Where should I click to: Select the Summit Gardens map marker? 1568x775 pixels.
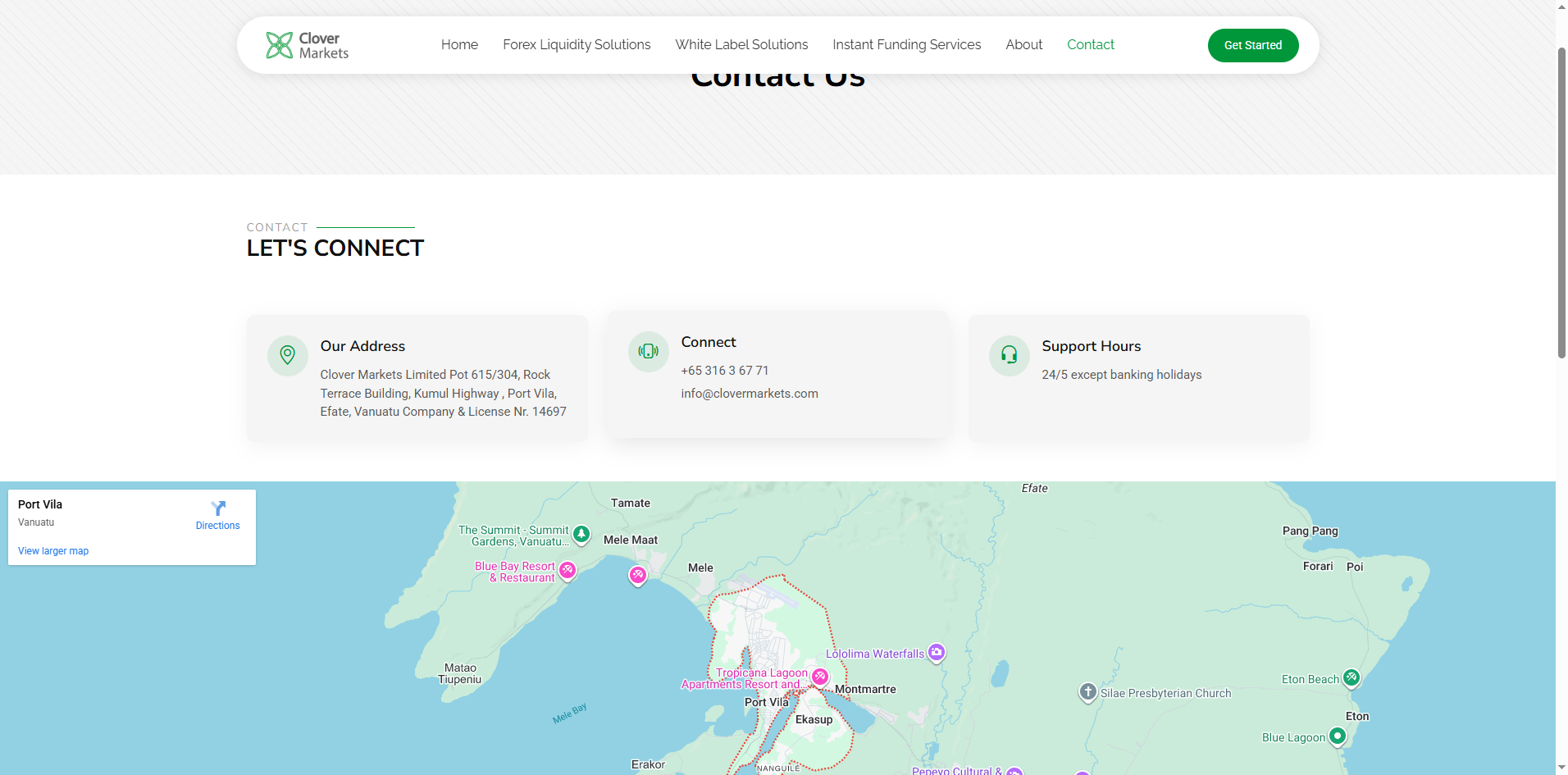pyautogui.click(x=581, y=535)
